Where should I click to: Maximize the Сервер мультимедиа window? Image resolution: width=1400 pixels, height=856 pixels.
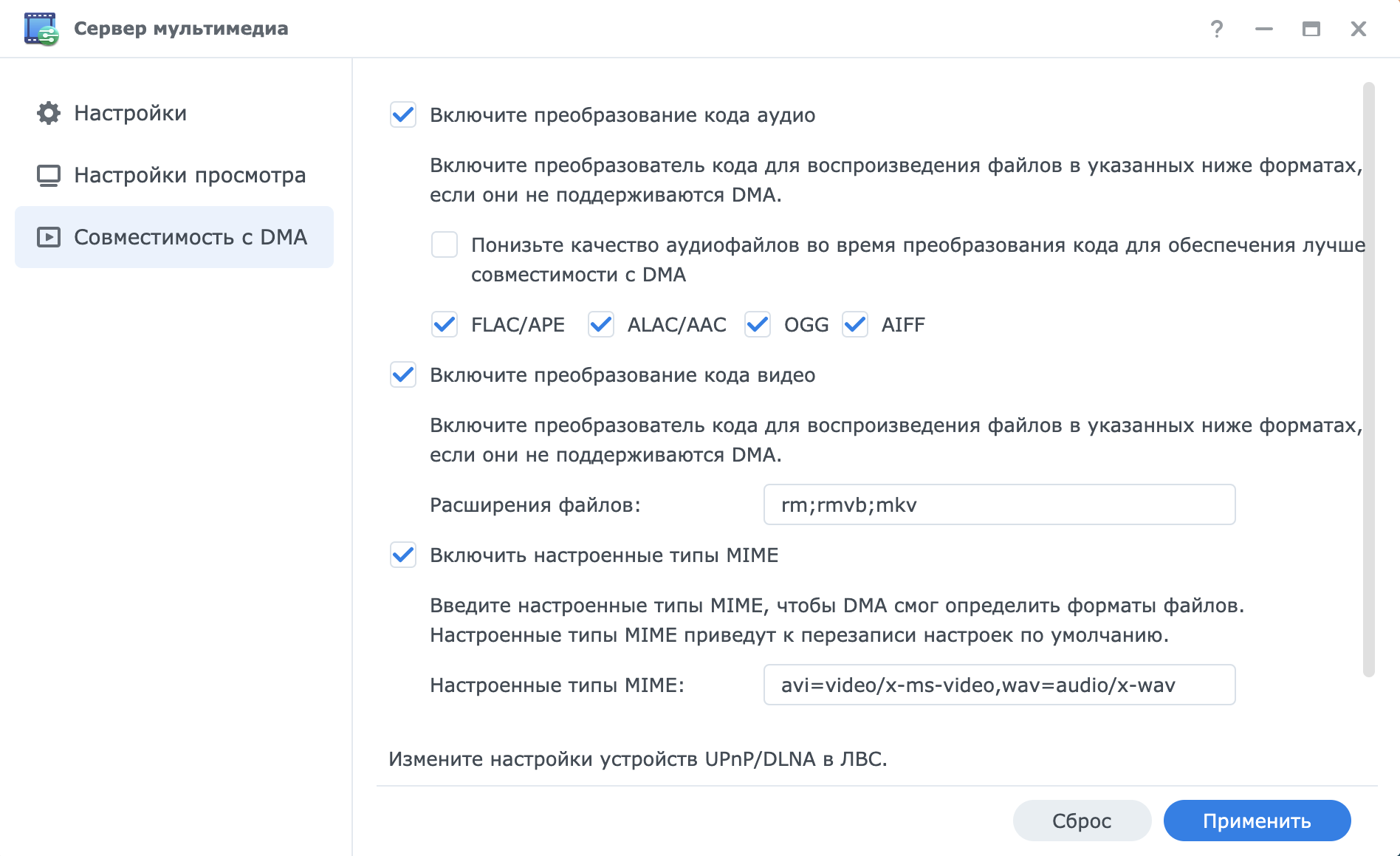[1311, 29]
